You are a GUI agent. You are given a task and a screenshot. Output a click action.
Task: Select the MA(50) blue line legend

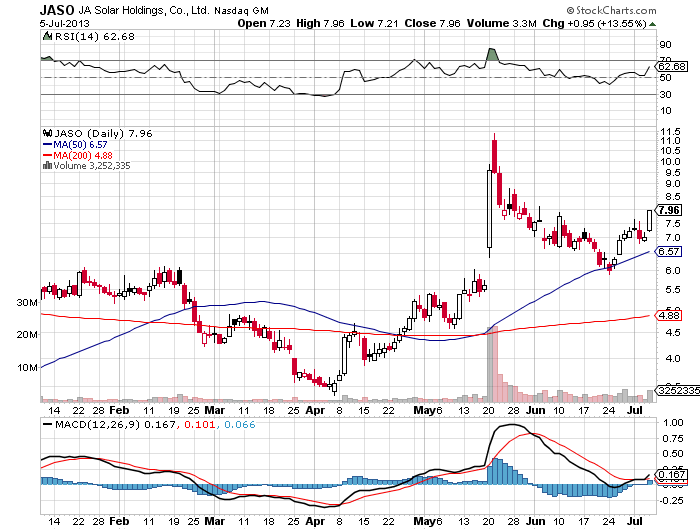75,145
